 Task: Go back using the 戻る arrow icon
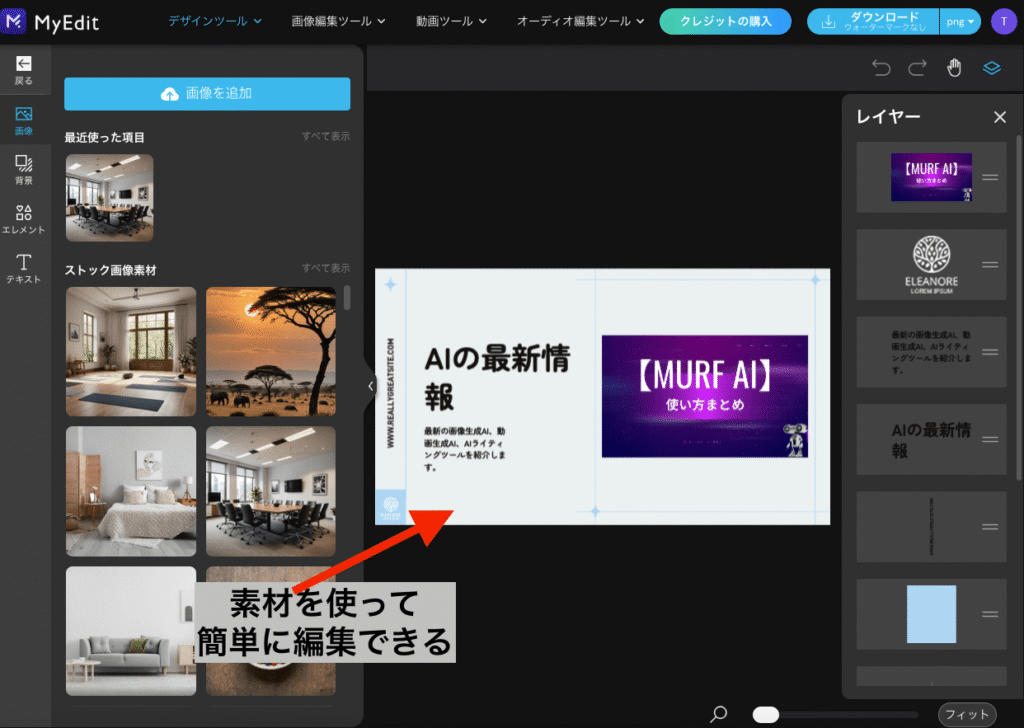(24, 63)
